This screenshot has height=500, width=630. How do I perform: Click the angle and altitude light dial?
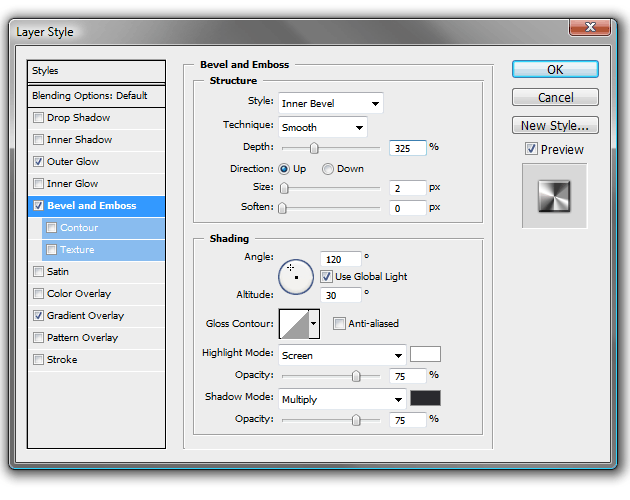click(x=296, y=277)
